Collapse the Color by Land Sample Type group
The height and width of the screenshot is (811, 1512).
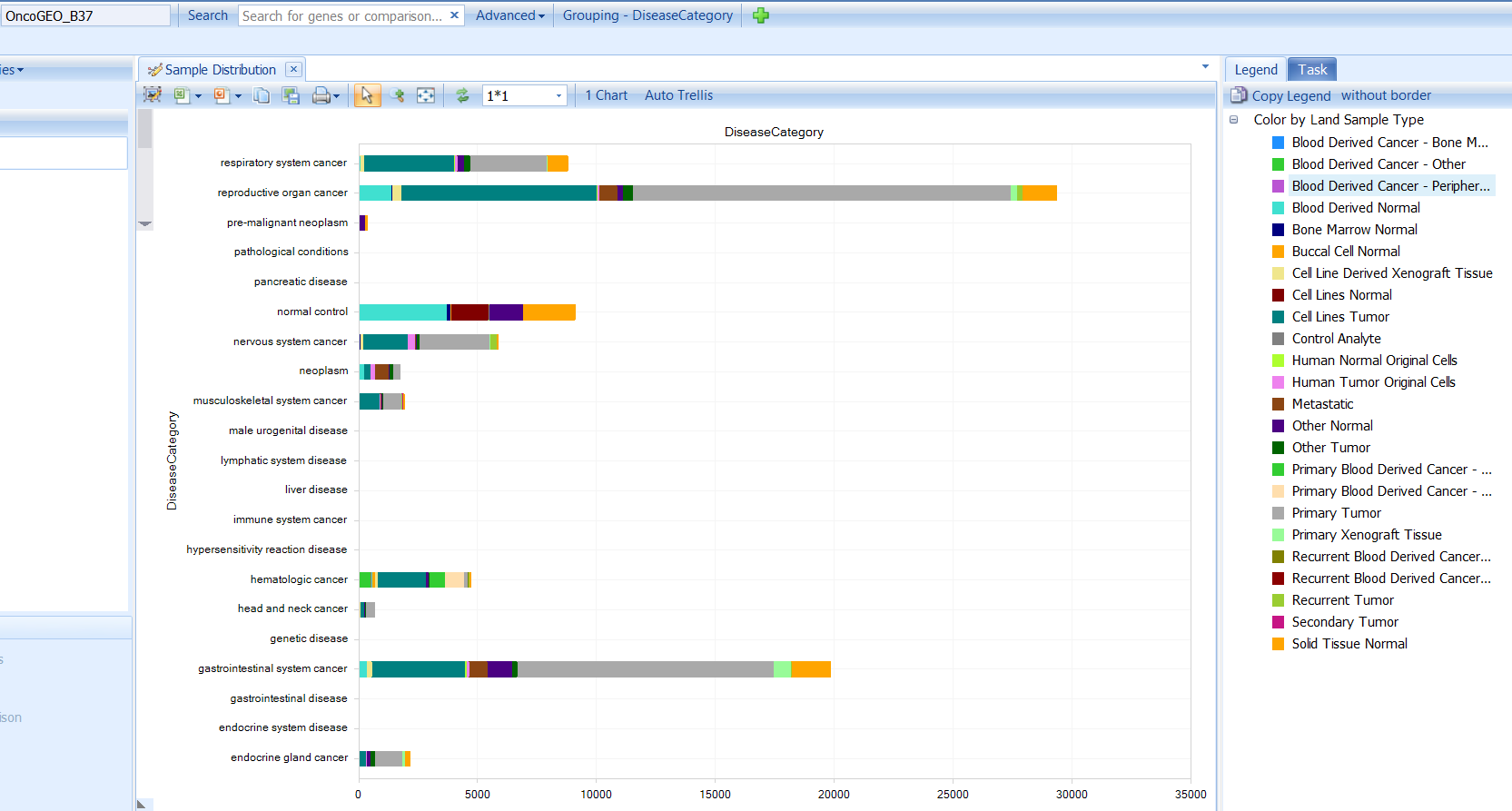click(1233, 120)
